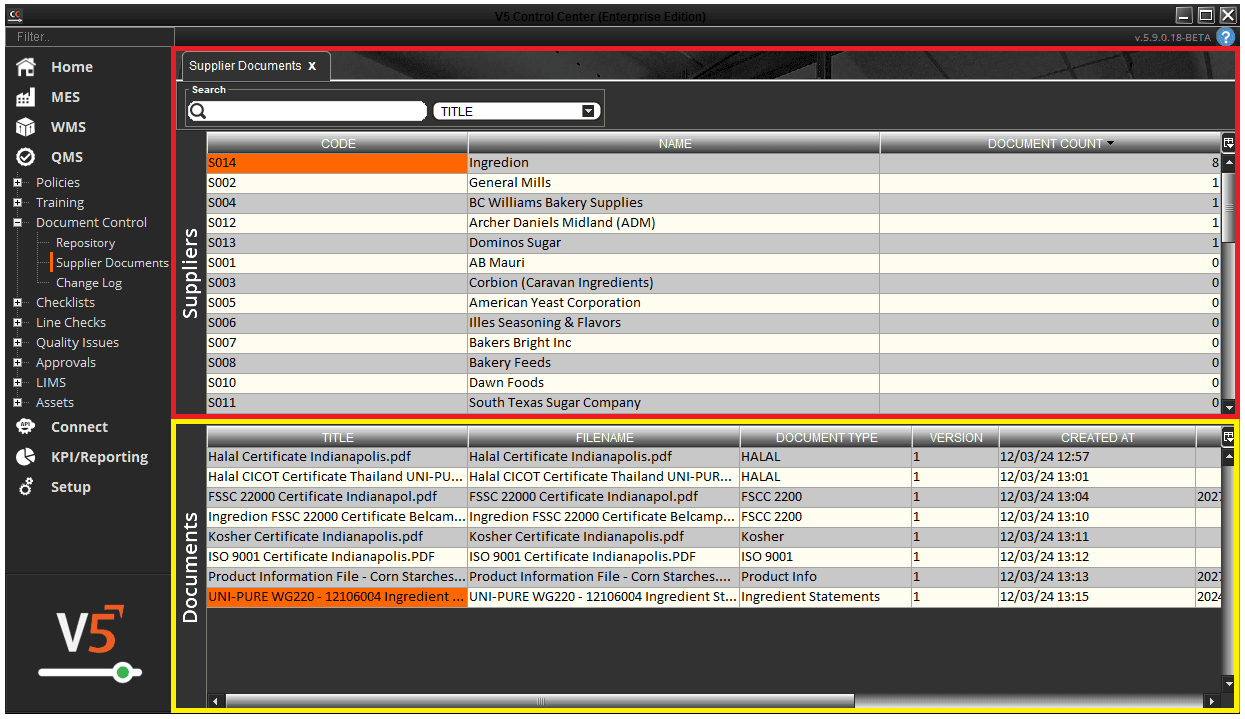Screen dimensions: 1245x719
Task: Expand the Checklists tree node
Action: coord(18,303)
